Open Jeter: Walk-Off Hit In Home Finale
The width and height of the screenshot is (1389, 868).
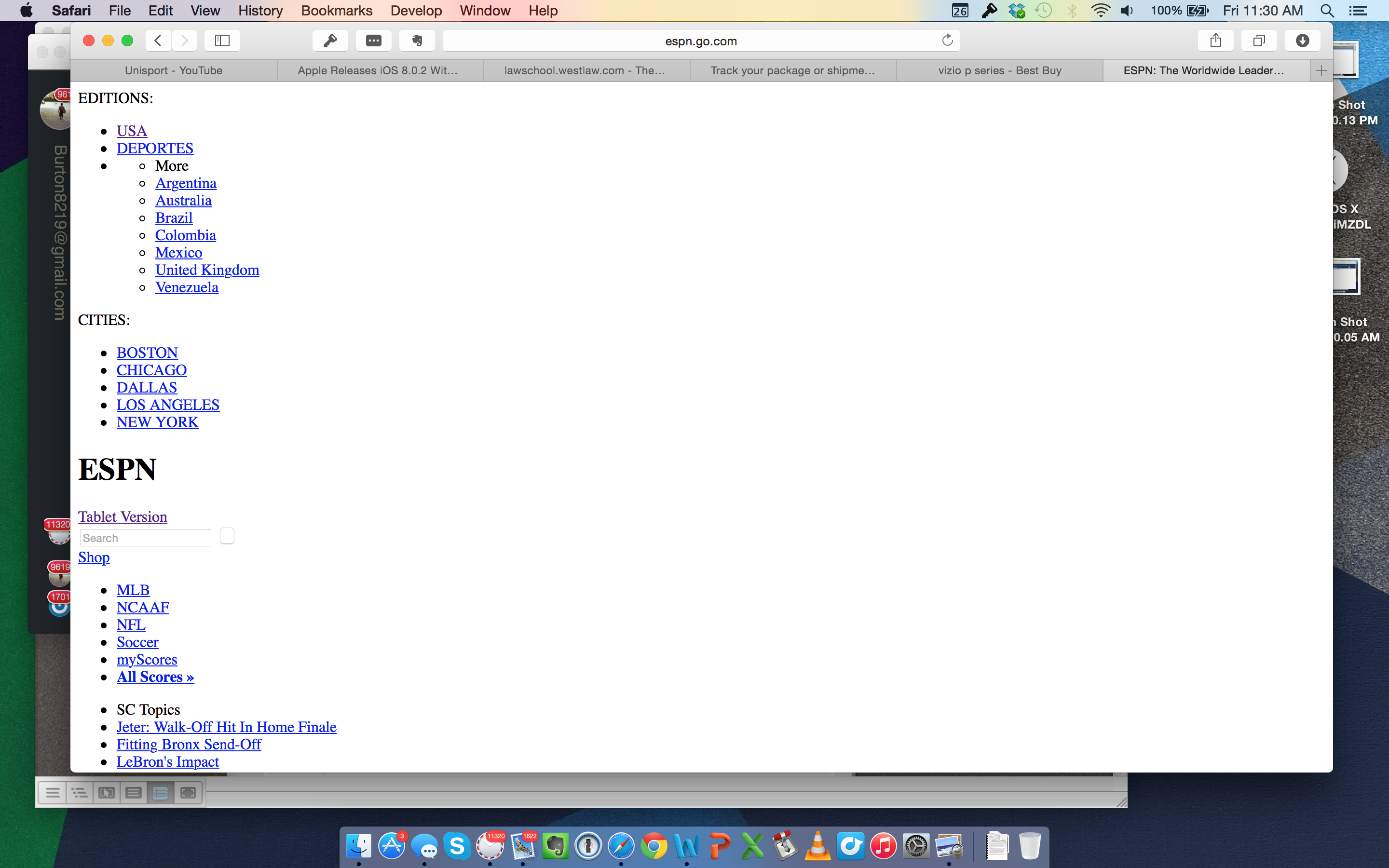tap(226, 727)
